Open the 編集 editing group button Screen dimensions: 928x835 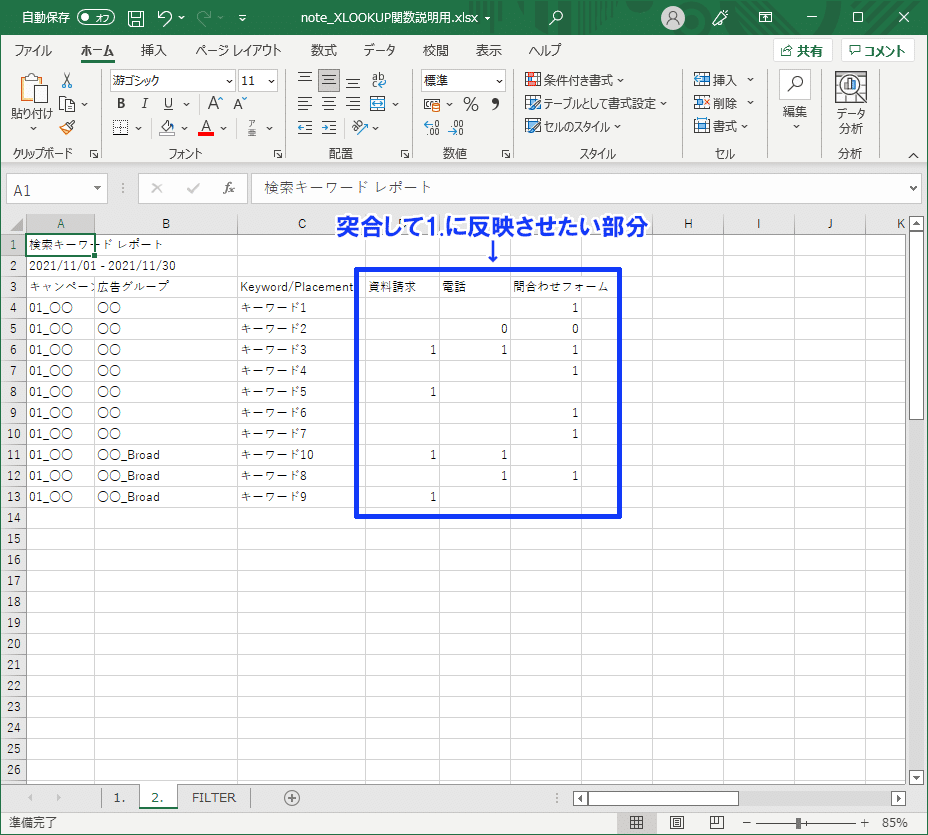point(795,102)
